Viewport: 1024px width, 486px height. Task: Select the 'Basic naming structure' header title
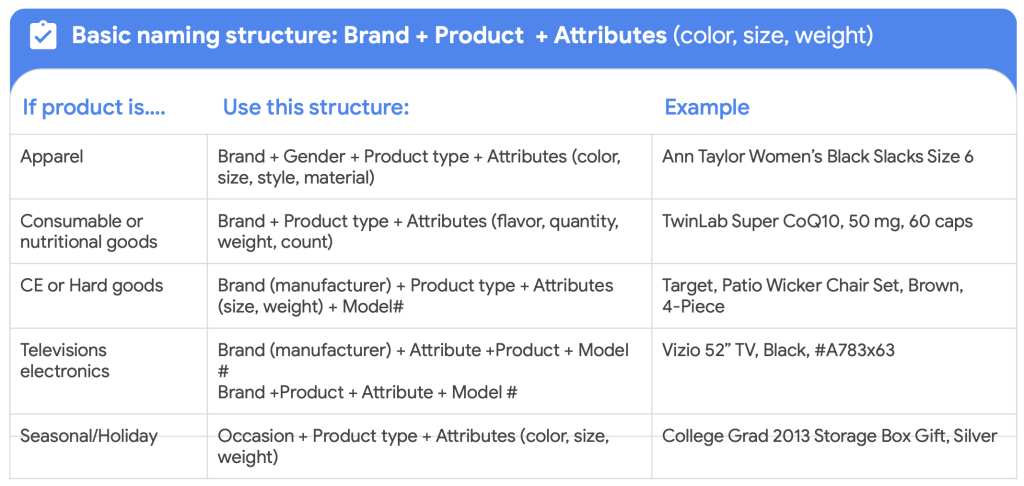(472, 35)
